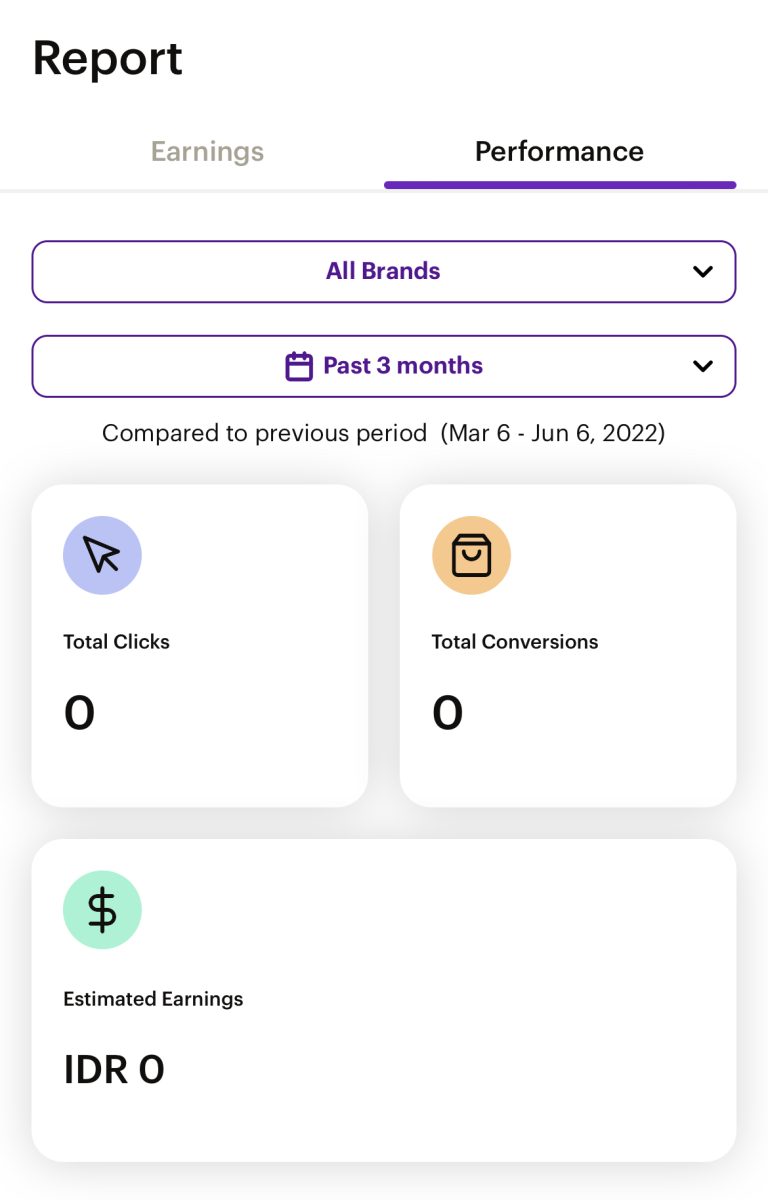Open the Estimated Earnings card
Screen dimensions: 768x1200
[384, 1000]
